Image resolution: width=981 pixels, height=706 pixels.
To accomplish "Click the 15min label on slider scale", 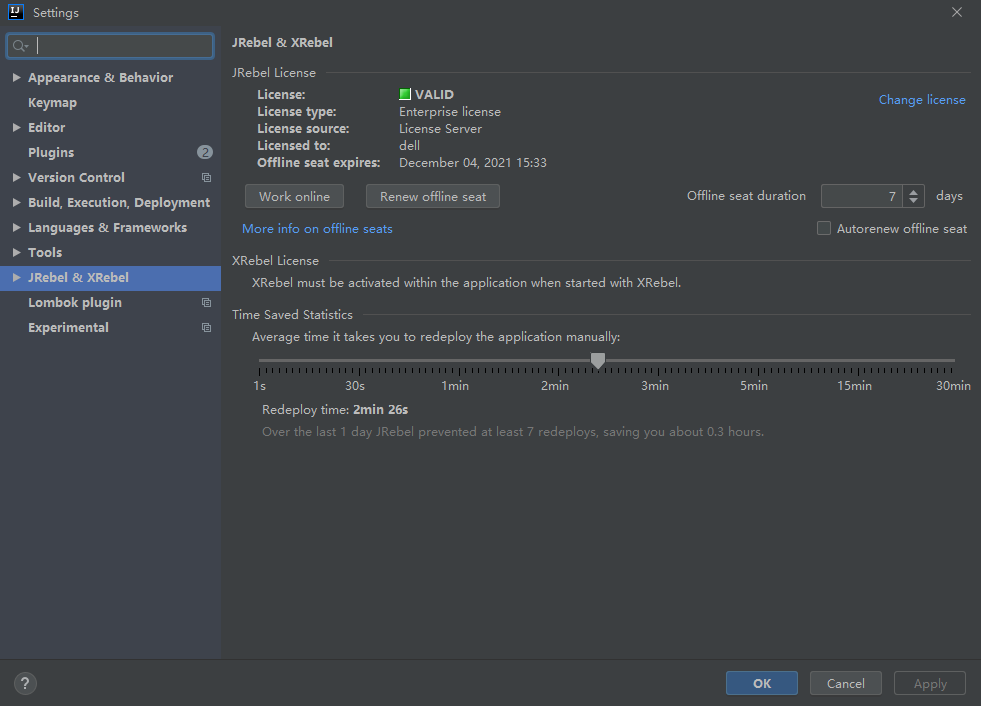I will pyautogui.click(x=855, y=386).
